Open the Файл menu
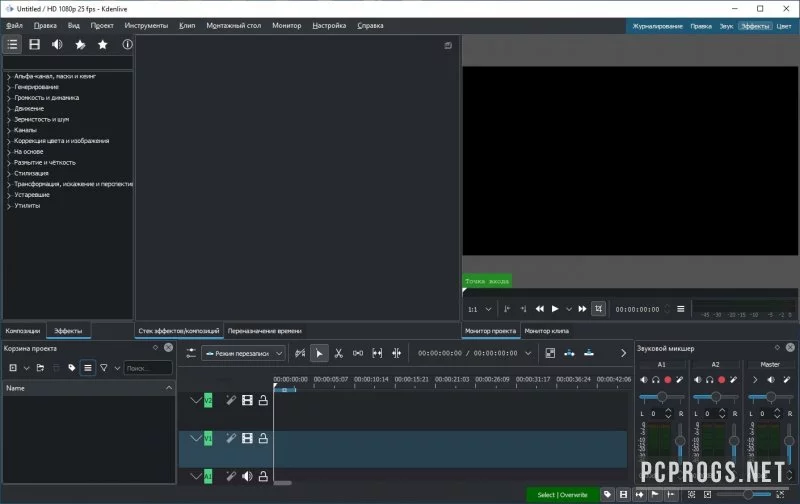Image resolution: width=800 pixels, height=504 pixels. 14,26
